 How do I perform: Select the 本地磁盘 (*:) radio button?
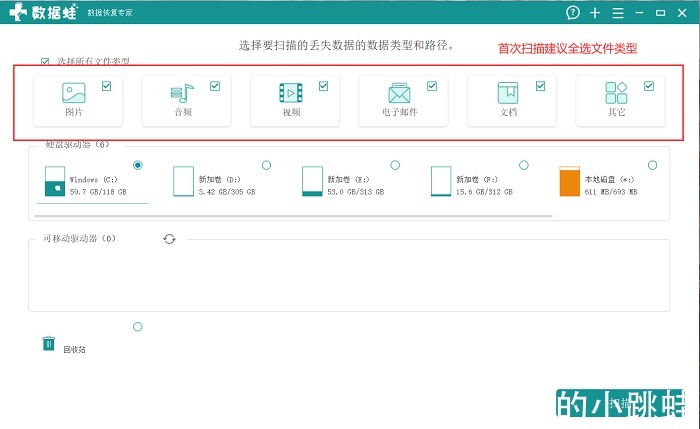[x=652, y=165]
